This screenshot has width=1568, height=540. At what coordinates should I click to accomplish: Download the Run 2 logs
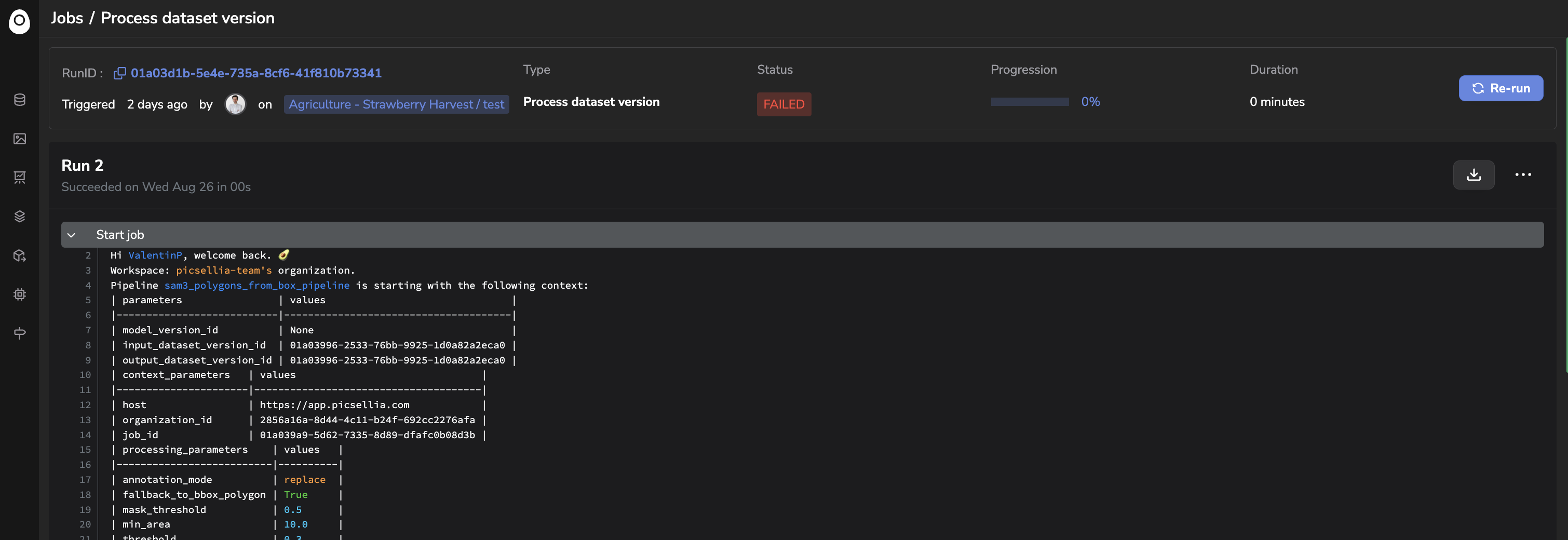point(1474,176)
